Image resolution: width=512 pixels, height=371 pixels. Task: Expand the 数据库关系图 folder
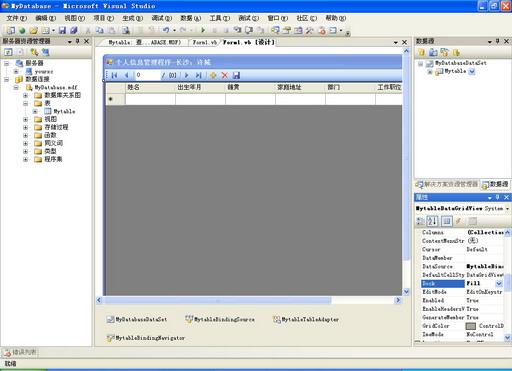(25, 95)
